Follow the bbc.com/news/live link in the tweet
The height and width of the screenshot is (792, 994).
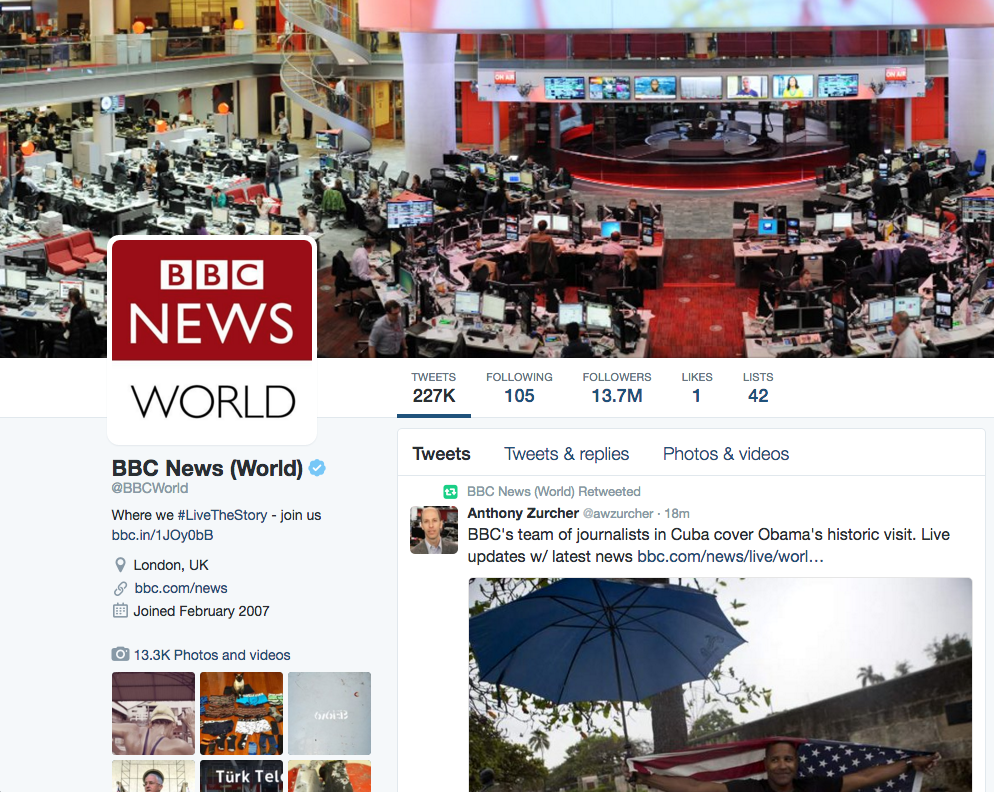tap(730, 556)
